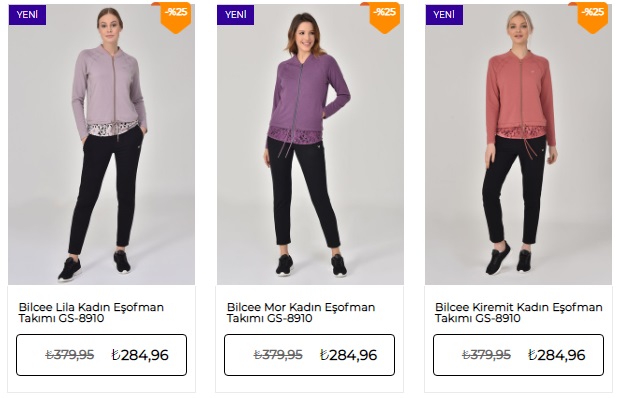Open the Mor tracksuit product image
Screen dimensions: 619x398
click(310, 144)
